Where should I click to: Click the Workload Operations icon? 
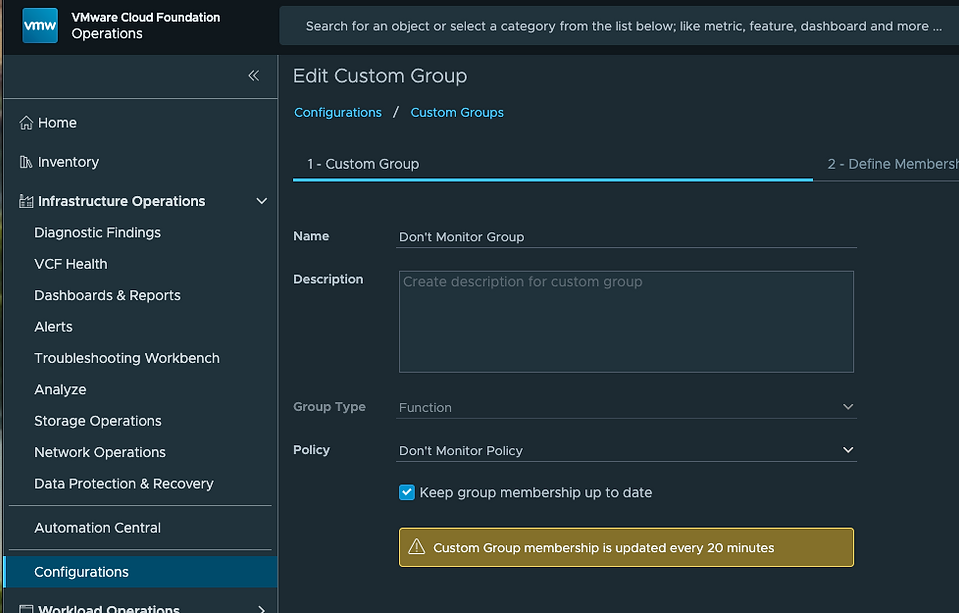(x=26, y=609)
